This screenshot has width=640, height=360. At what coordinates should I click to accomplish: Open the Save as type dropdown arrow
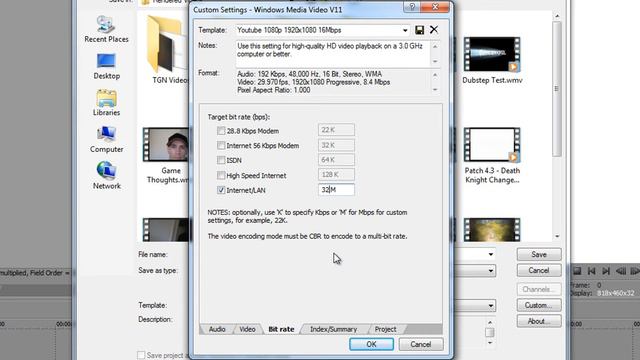[491, 271]
